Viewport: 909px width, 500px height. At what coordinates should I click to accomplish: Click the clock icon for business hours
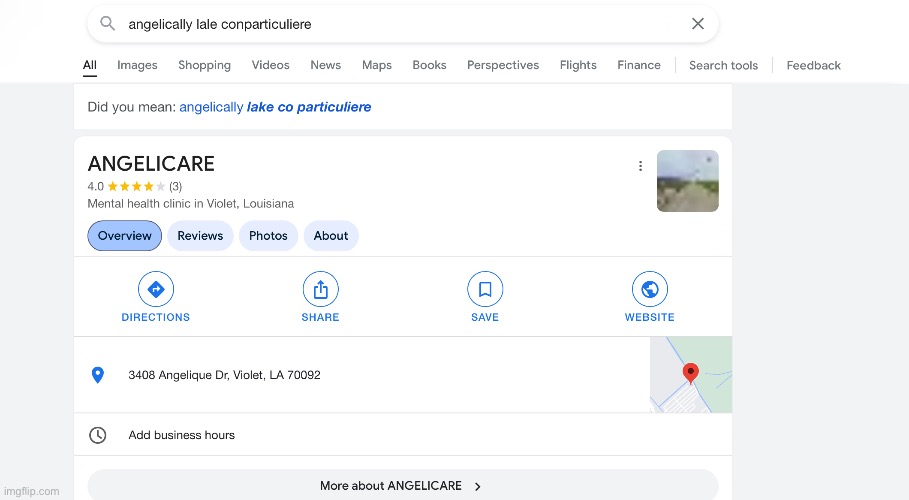(98, 435)
